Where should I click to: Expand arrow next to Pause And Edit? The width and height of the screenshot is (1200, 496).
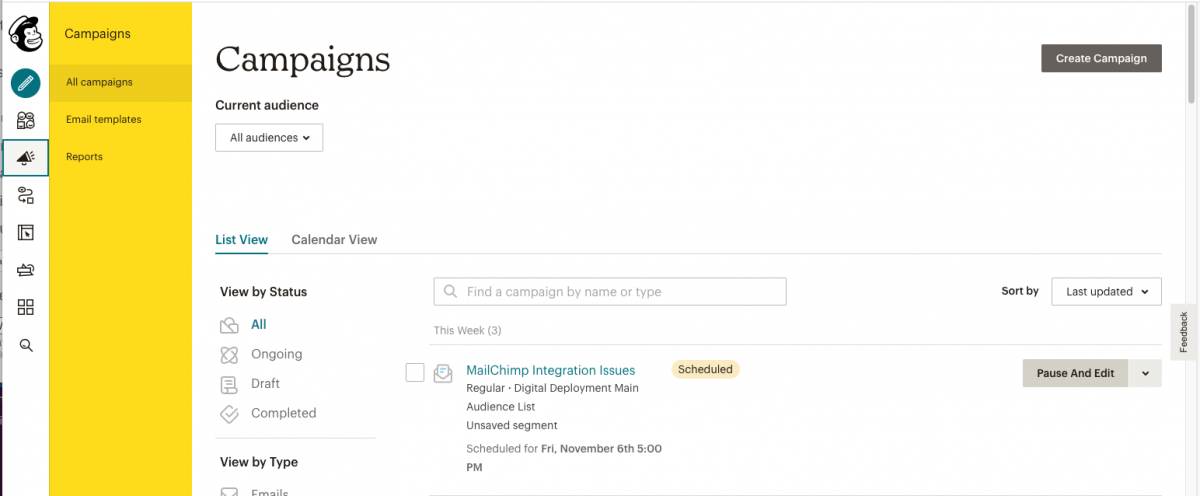pyautogui.click(x=1145, y=373)
